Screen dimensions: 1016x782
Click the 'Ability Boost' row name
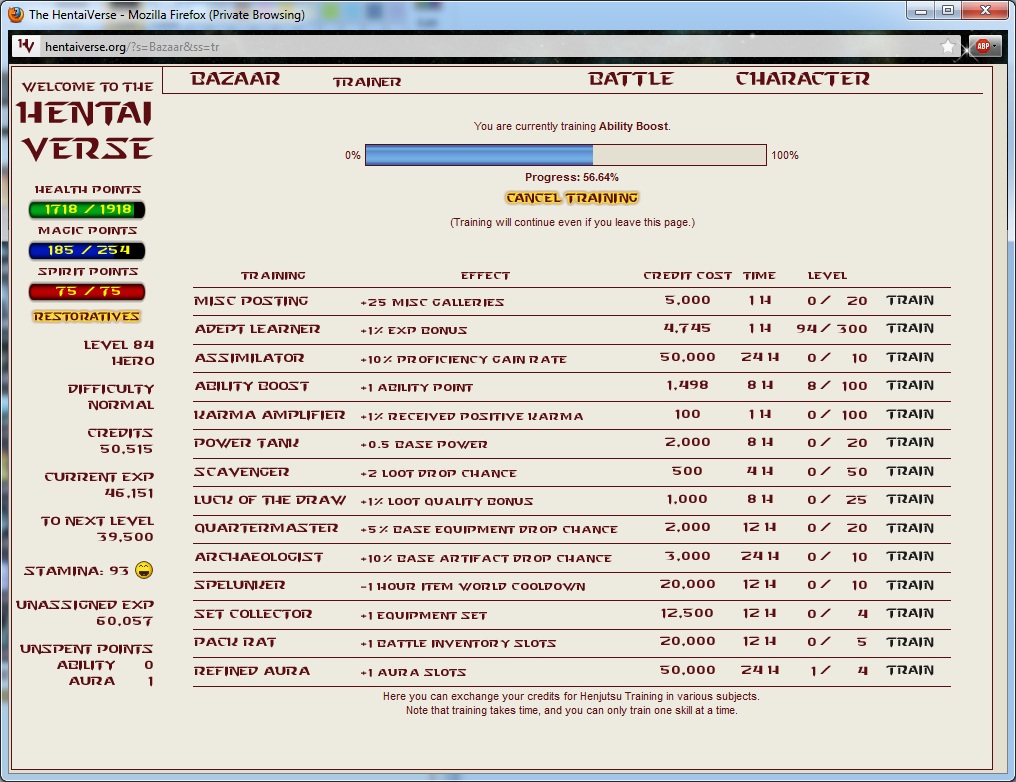pos(251,386)
